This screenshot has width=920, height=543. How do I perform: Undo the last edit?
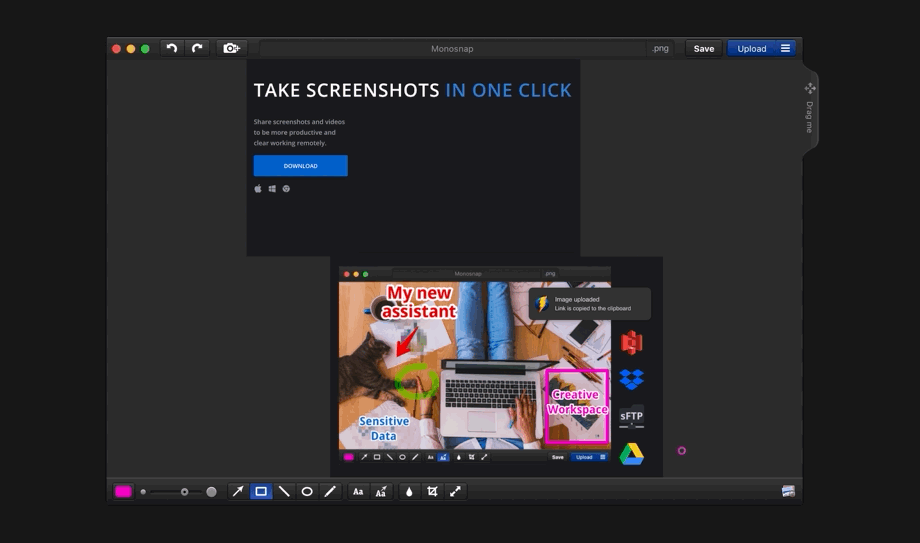172,48
